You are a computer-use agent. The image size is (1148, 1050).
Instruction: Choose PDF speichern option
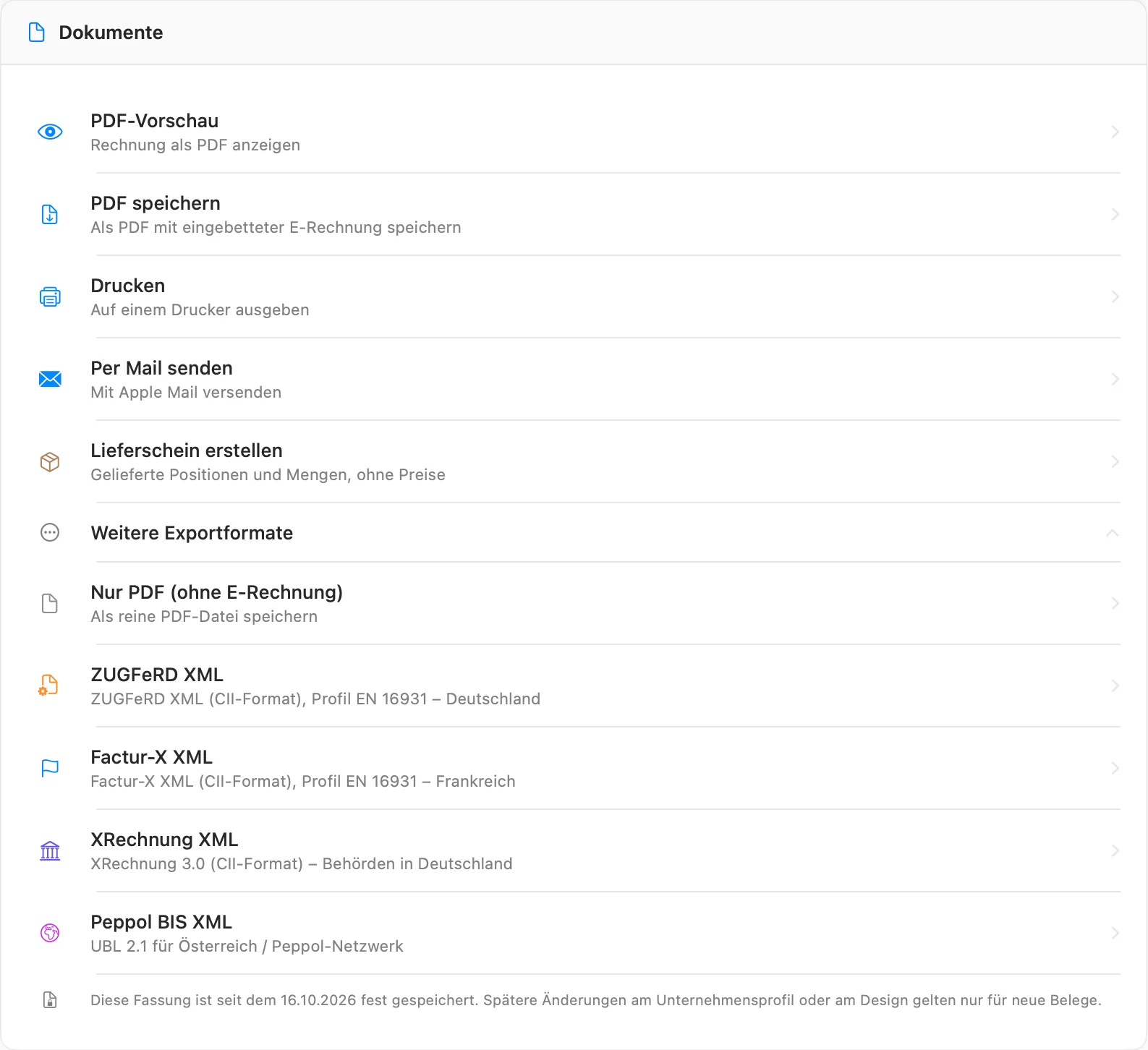click(574, 214)
